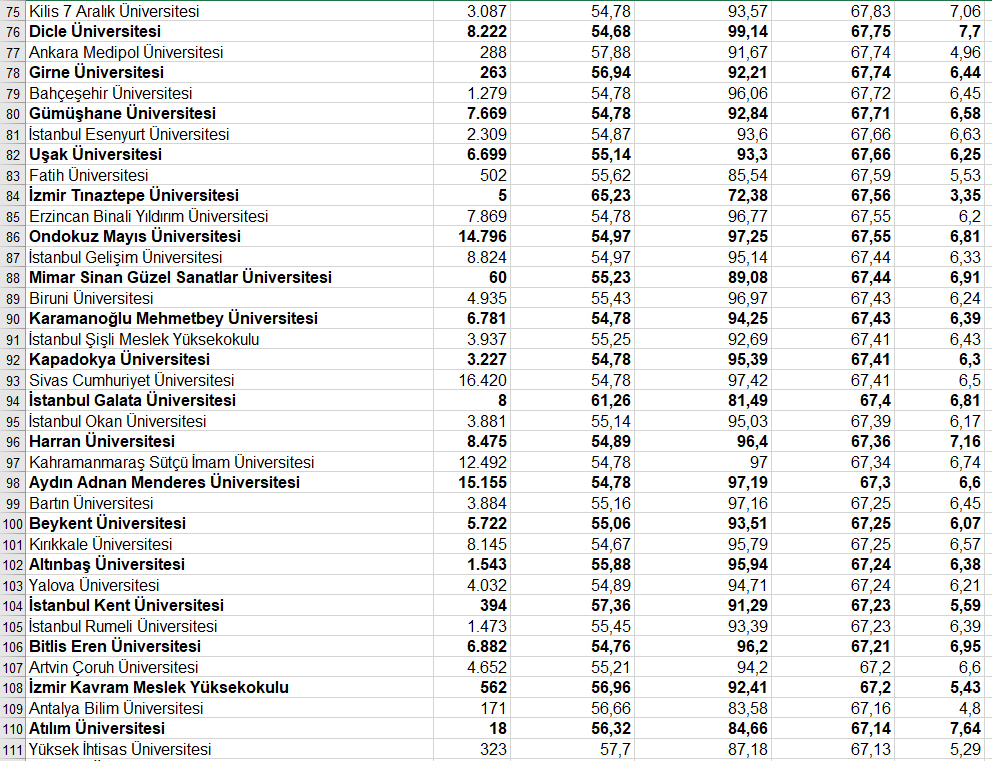
Task: Click 'İstanbul Şişli Meslek Yüksekokulu' cell
Action: pos(229,339)
